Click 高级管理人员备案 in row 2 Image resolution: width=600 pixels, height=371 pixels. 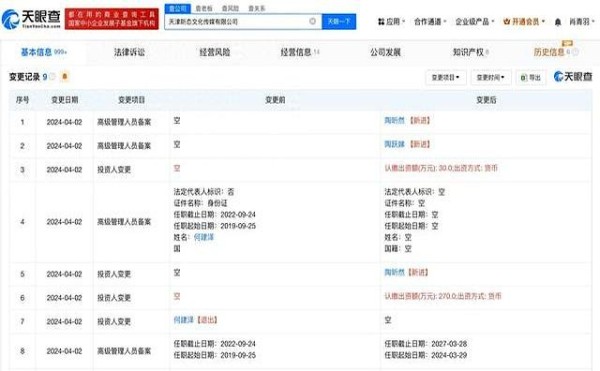pyautogui.click(x=124, y=146)
